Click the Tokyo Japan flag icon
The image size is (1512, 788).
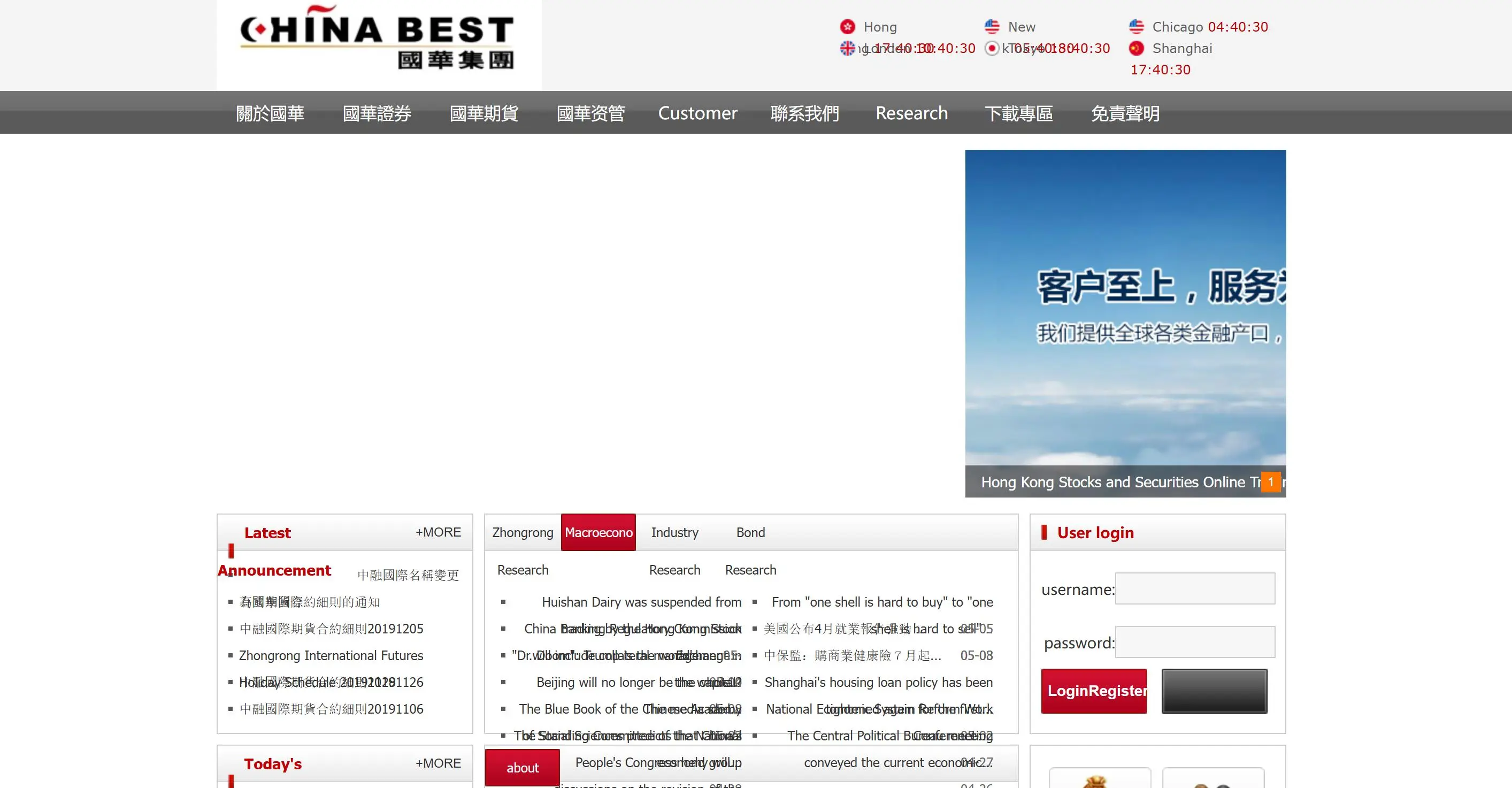[992, 48]
